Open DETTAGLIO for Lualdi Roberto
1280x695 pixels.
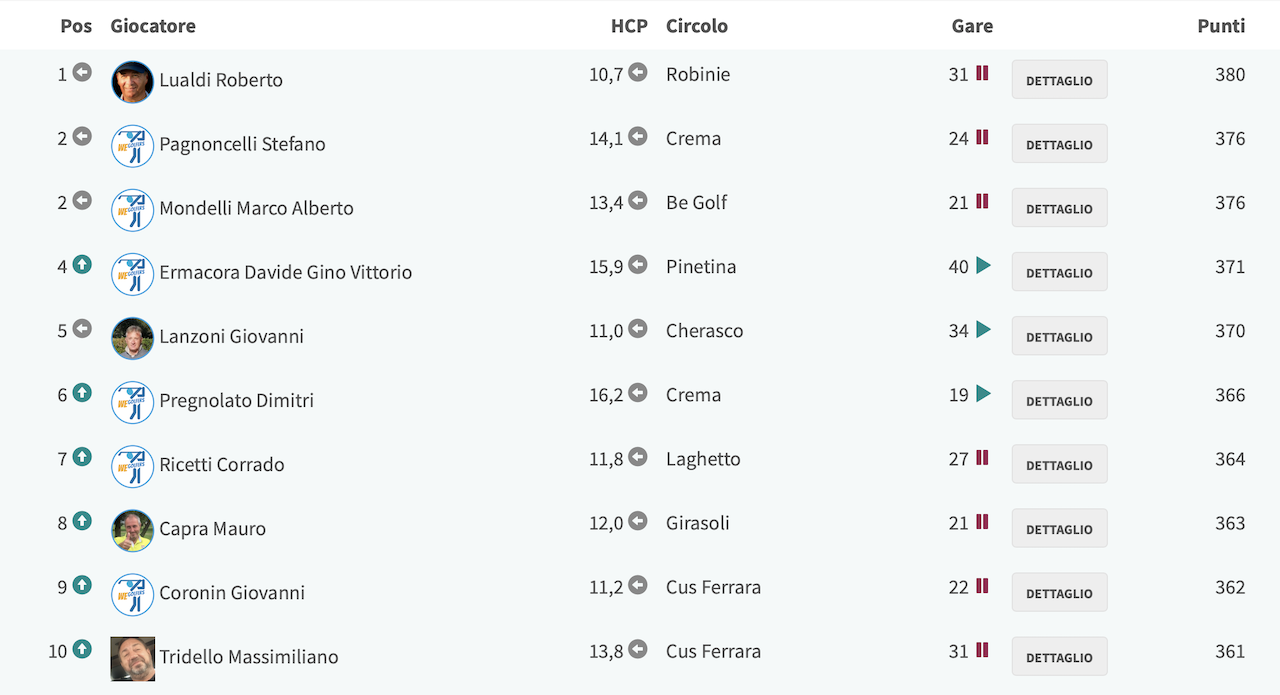pyautogui.click(x=1059, y=80)
